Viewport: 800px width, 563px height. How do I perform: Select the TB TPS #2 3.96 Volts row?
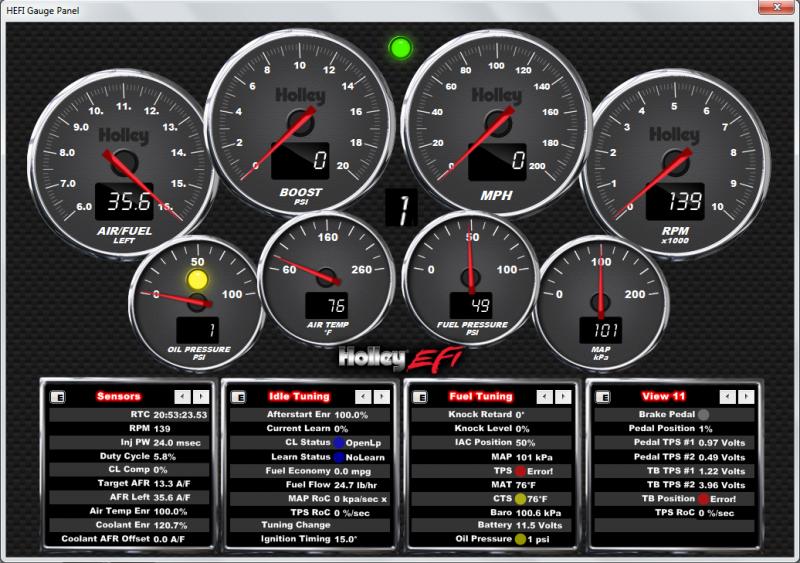pos(674,485)
